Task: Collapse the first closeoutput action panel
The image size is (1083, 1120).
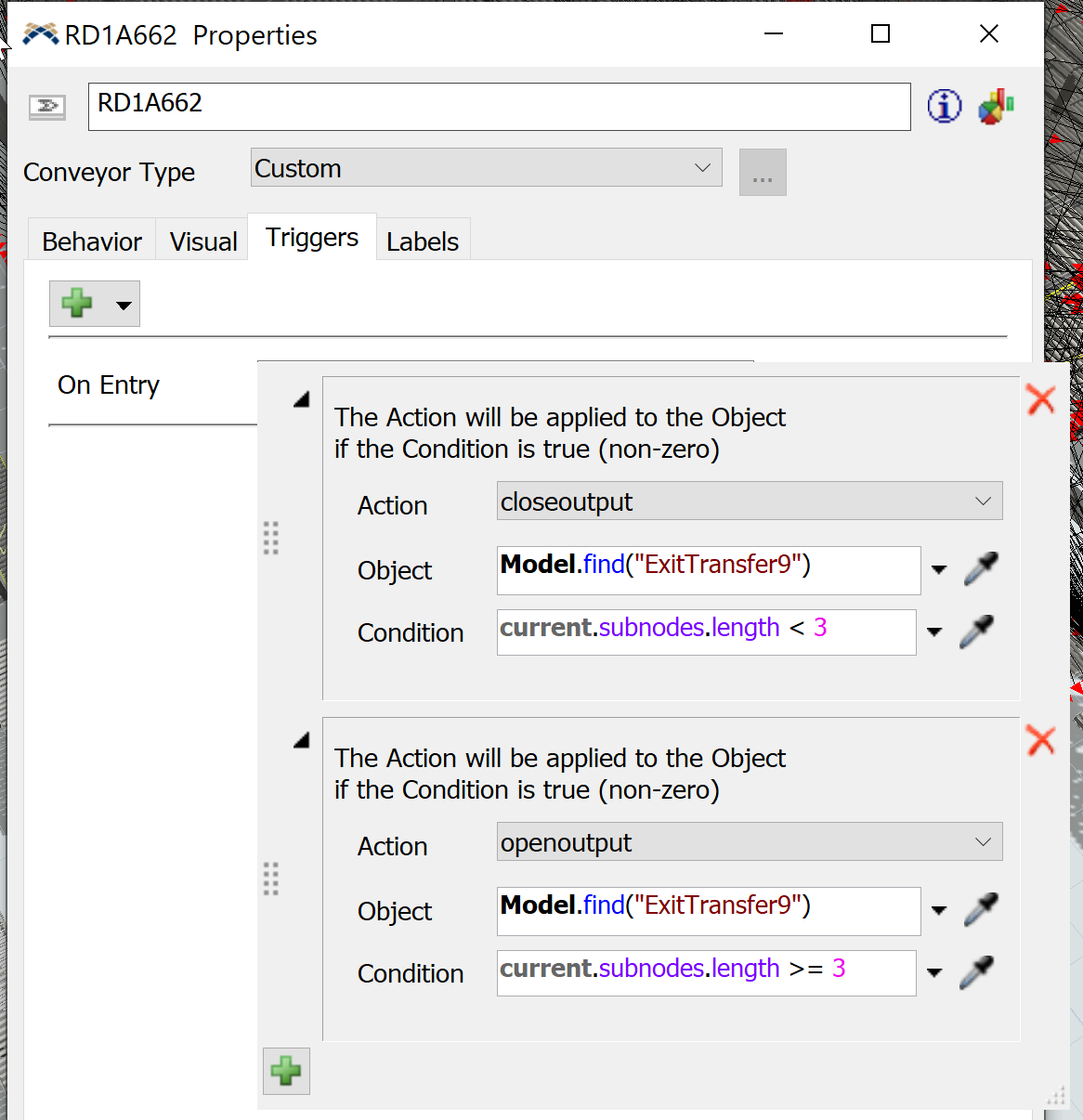Action: [301, 399]
